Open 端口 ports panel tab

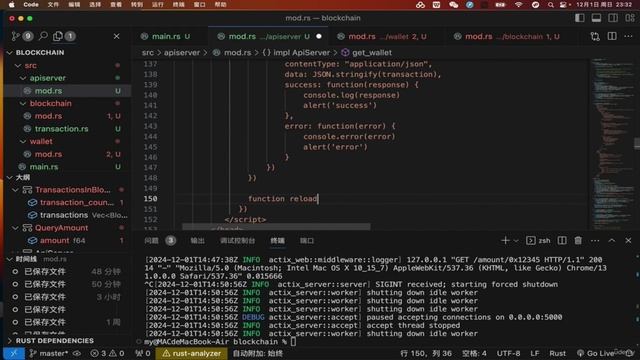click(x=307, y=240)
